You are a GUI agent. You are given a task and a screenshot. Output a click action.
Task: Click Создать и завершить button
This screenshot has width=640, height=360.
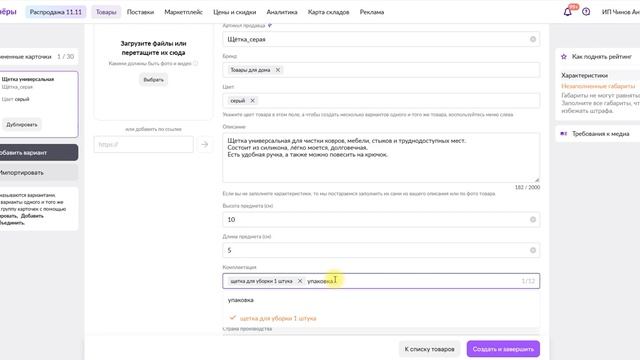[503, 349]
